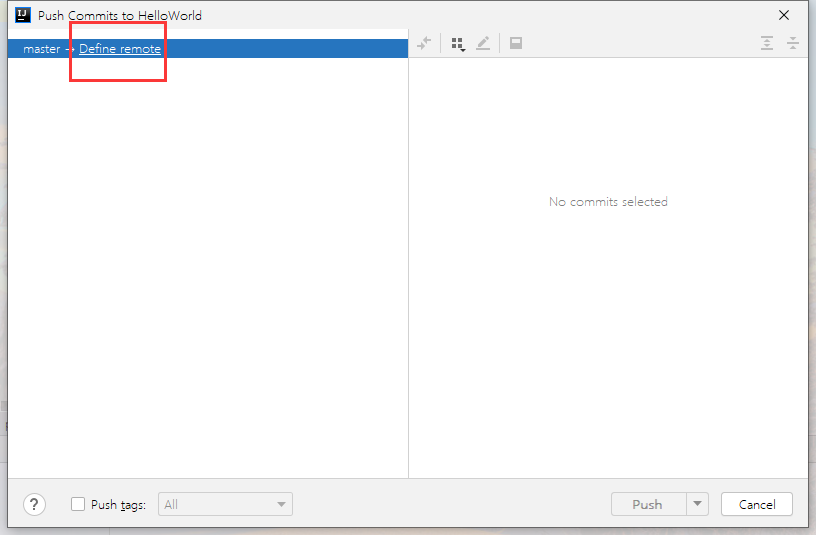This screenshot has height=535, width=816.
Task: Click the Edit pencil toolbar icon
Action: [483, 43]
